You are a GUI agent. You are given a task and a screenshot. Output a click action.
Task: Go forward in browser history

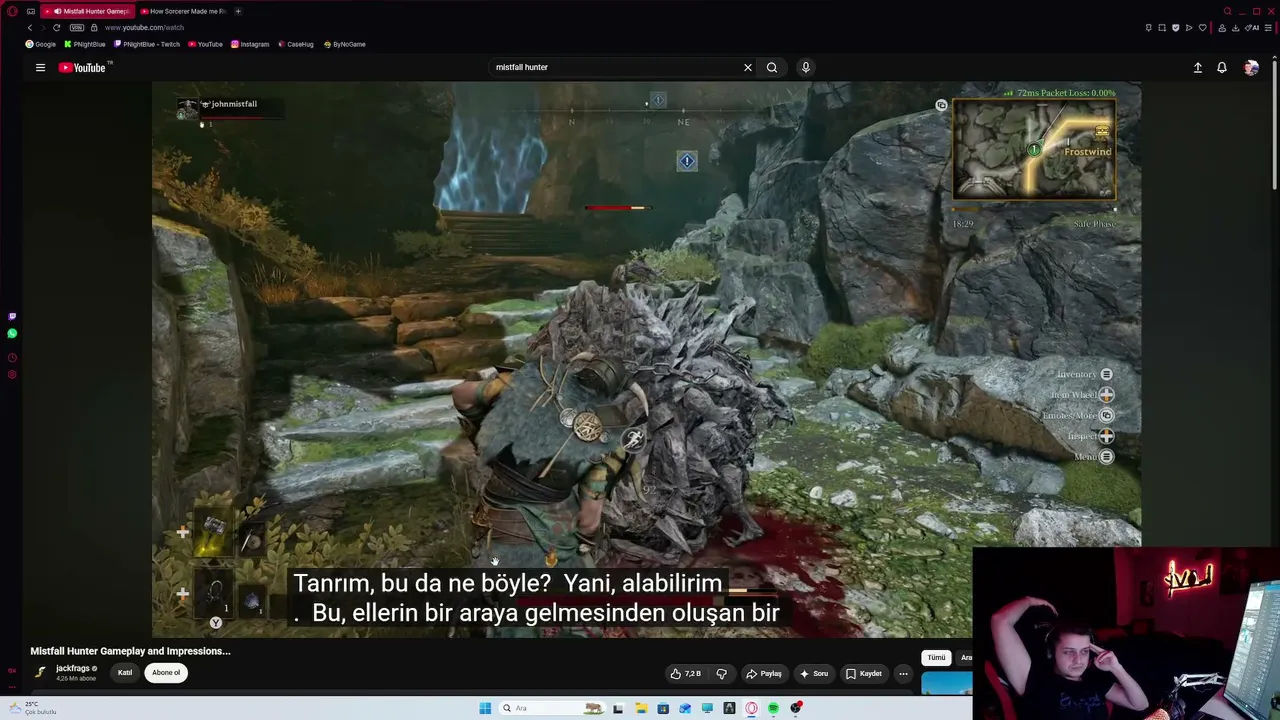[42, 27]
